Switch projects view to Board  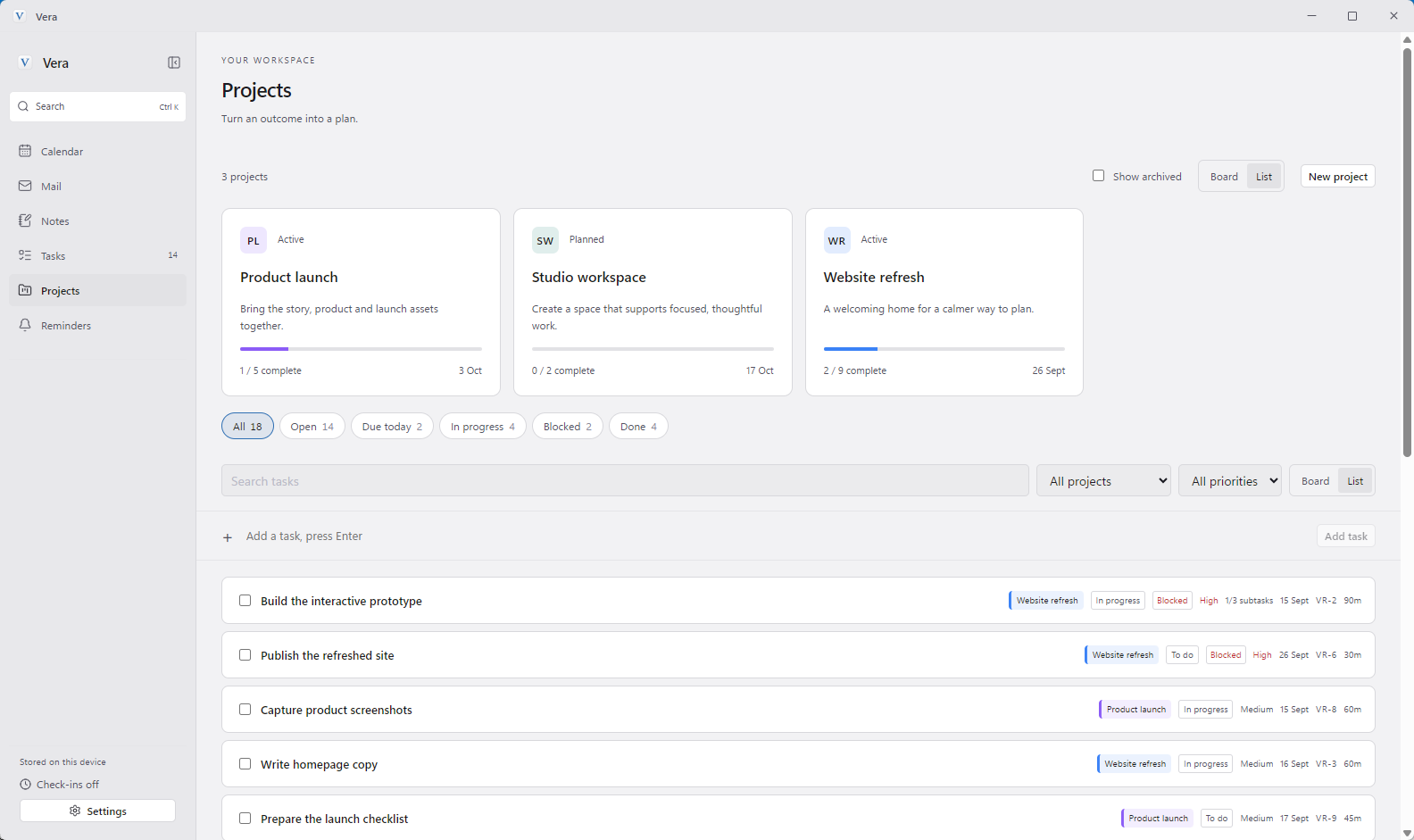click(x=1224, y=177)
